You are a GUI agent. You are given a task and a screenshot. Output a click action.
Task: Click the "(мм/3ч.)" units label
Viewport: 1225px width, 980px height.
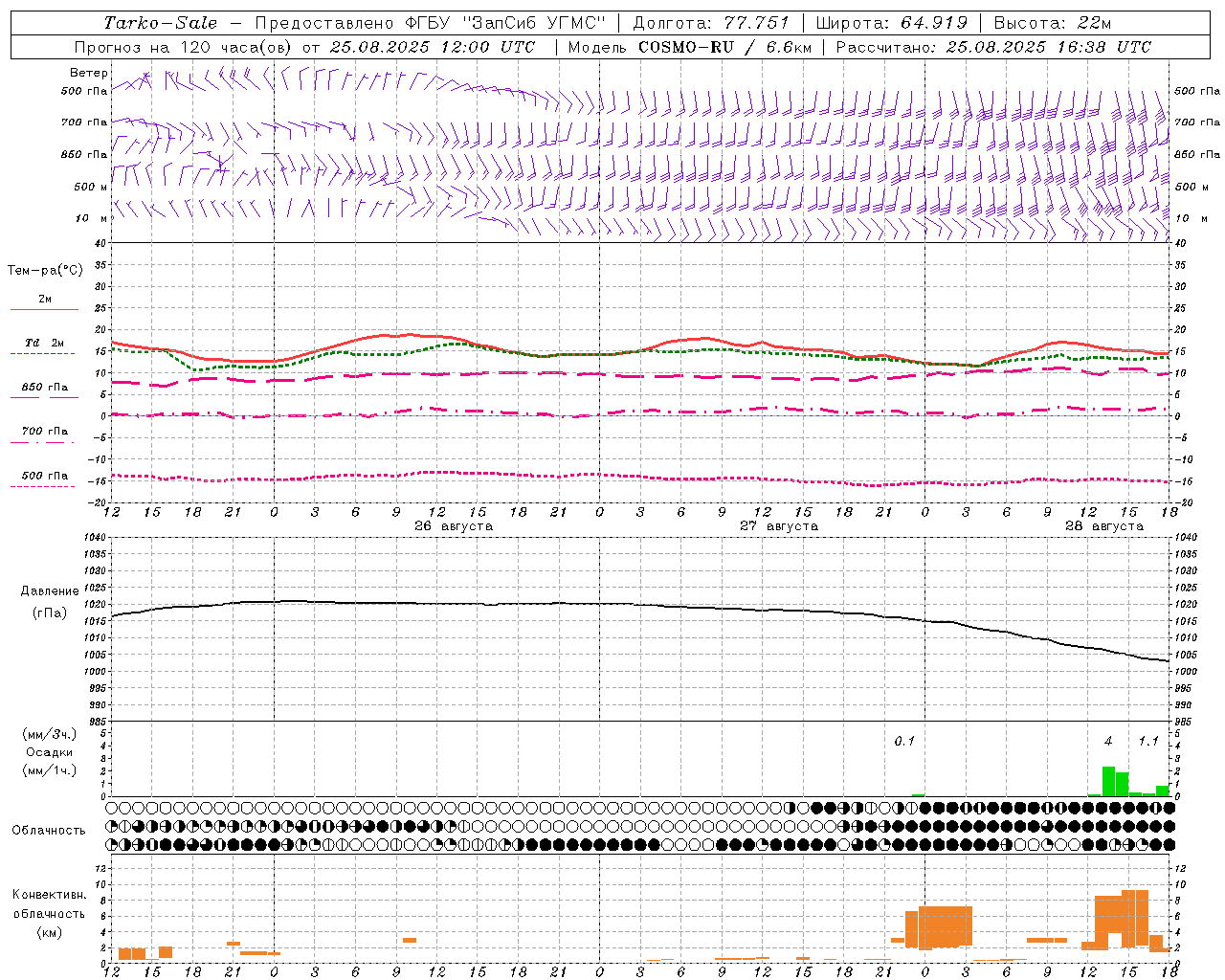point(49,734)
